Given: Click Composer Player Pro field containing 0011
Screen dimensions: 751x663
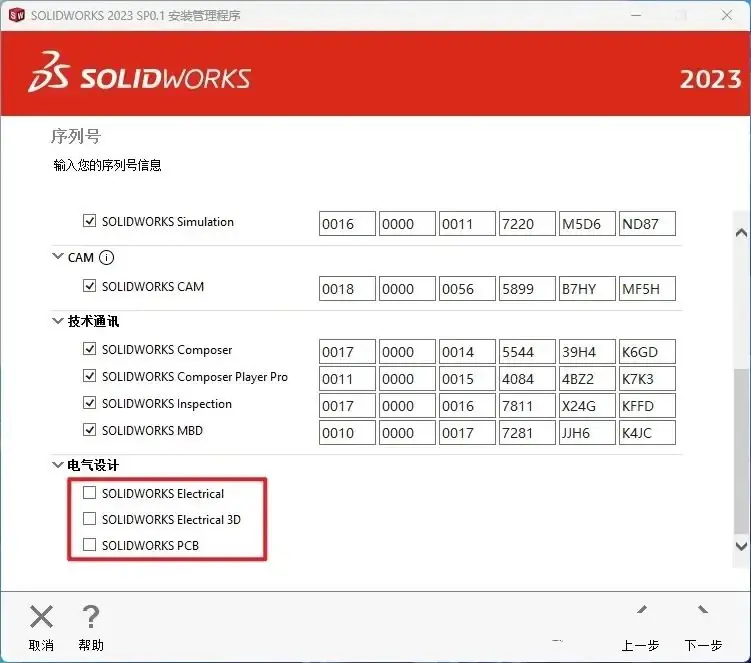Looking at the screenshot, I should [x=347, y=379].
